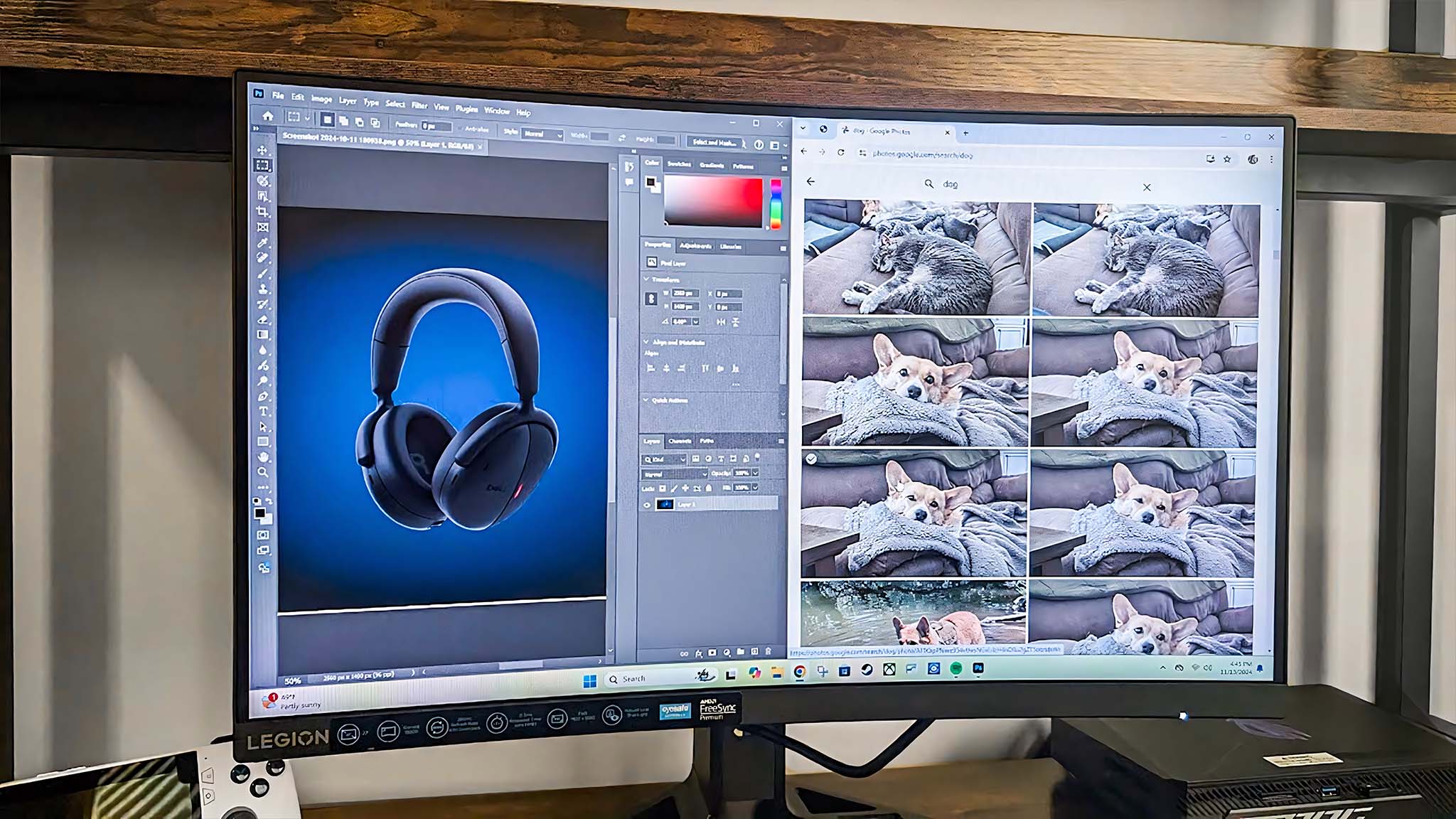1456x819 pixels.
Task: Select the Move tool in Photoshop
Action: (262, 150)
